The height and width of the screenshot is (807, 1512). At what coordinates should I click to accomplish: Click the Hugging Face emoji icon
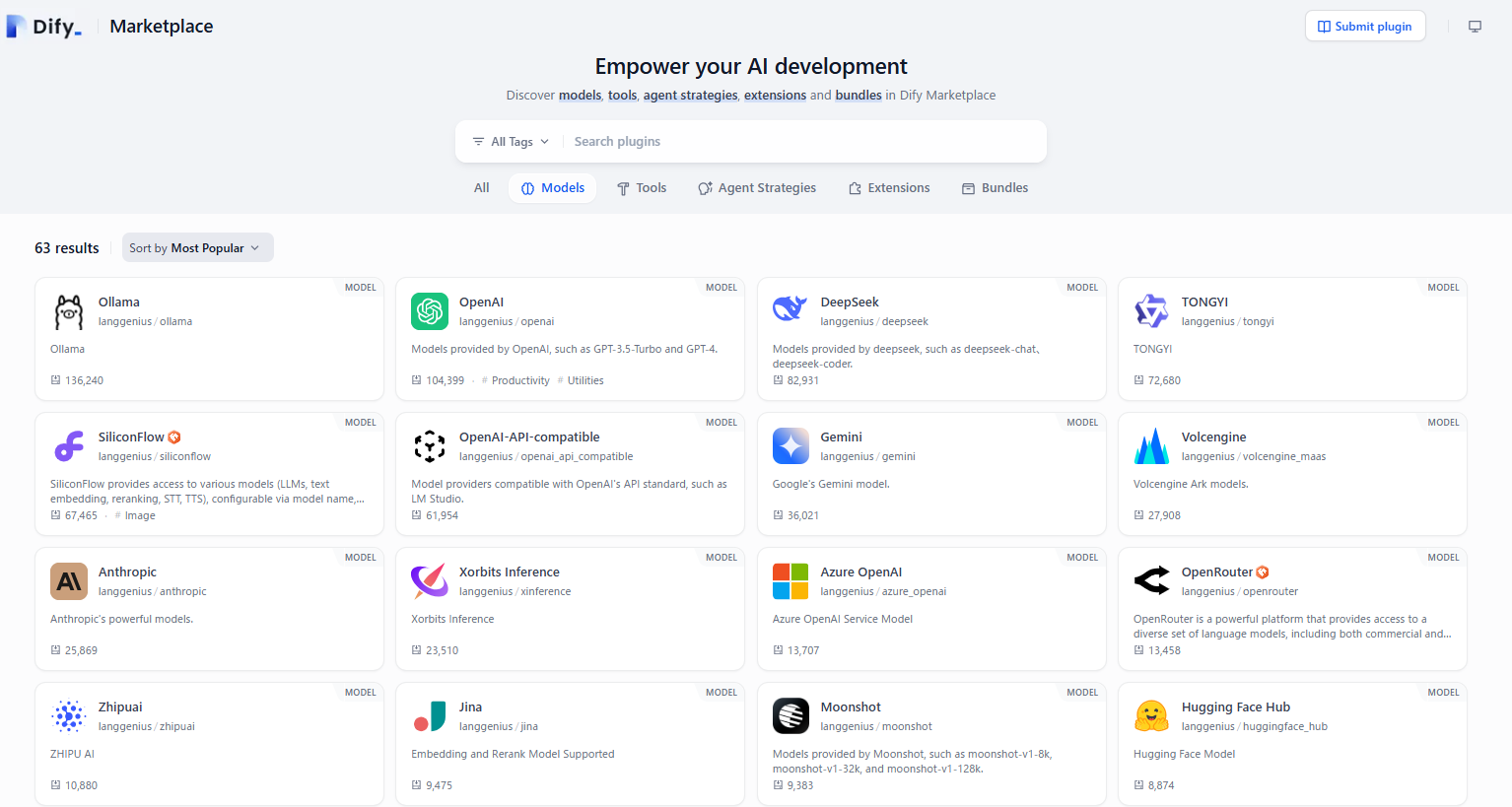coord(1151,716)
